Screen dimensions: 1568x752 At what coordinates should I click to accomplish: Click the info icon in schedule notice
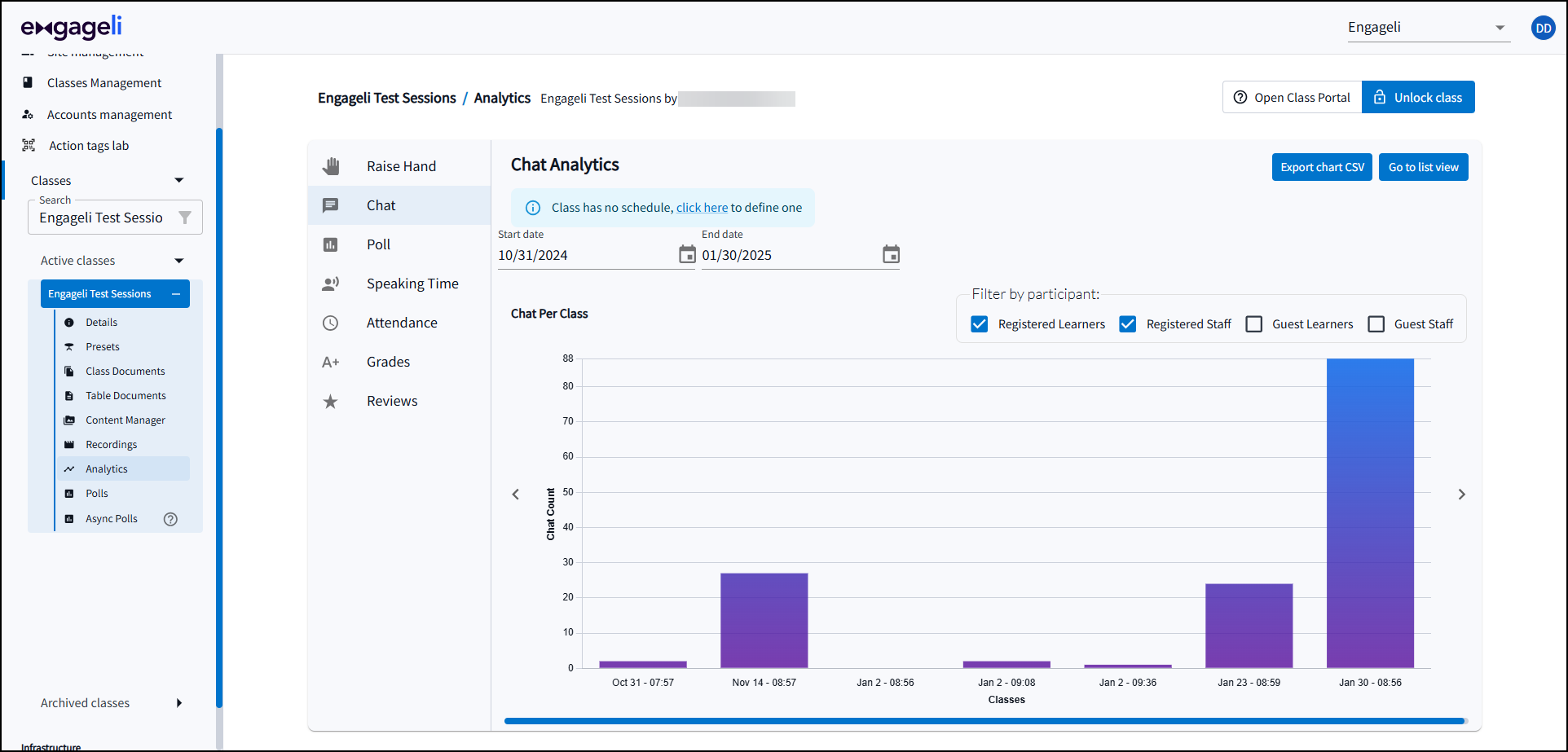tap(533, 208)
